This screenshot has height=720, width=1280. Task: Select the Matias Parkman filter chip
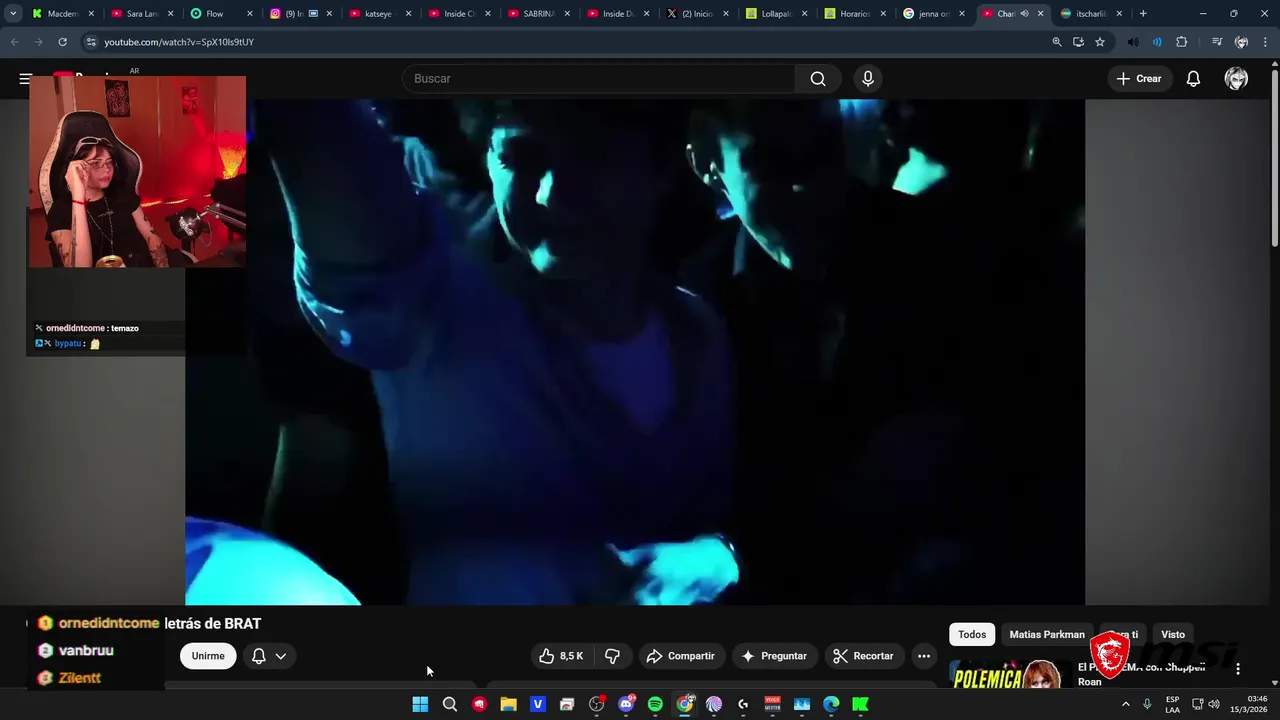[1047, 634]
